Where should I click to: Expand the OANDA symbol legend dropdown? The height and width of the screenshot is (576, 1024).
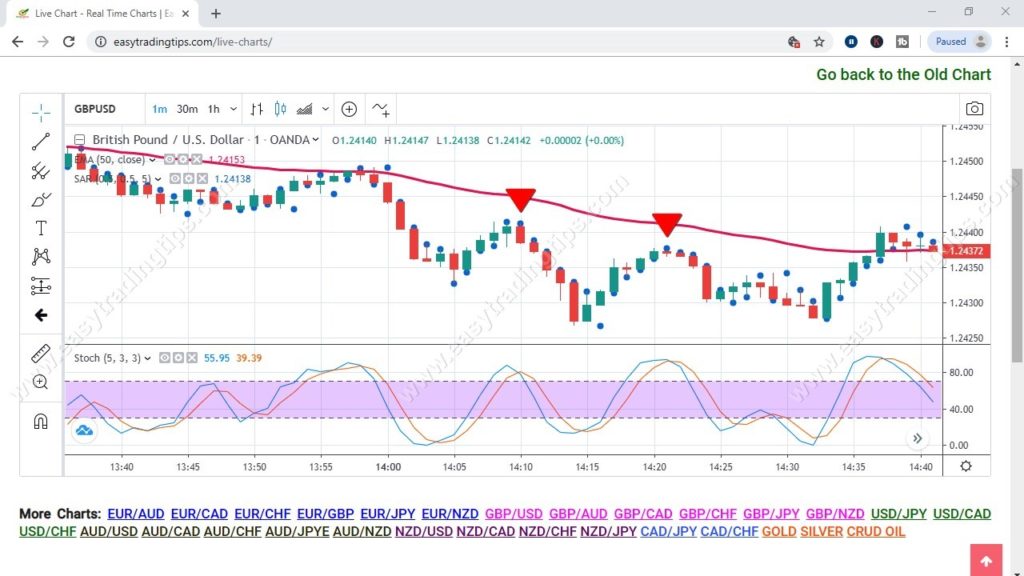316,140
